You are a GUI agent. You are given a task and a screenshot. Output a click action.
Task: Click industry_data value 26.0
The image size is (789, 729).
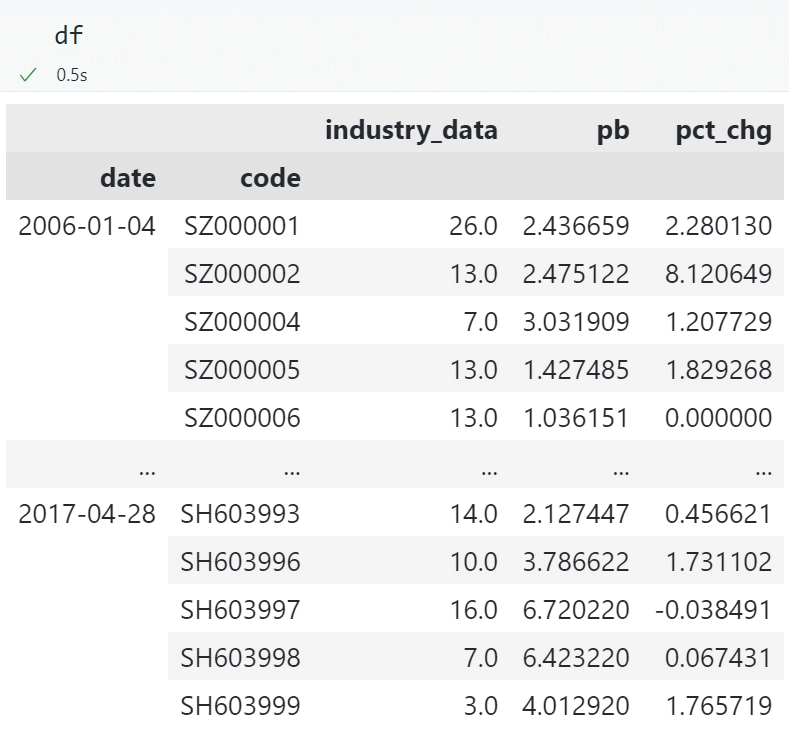tap(473, 226)
